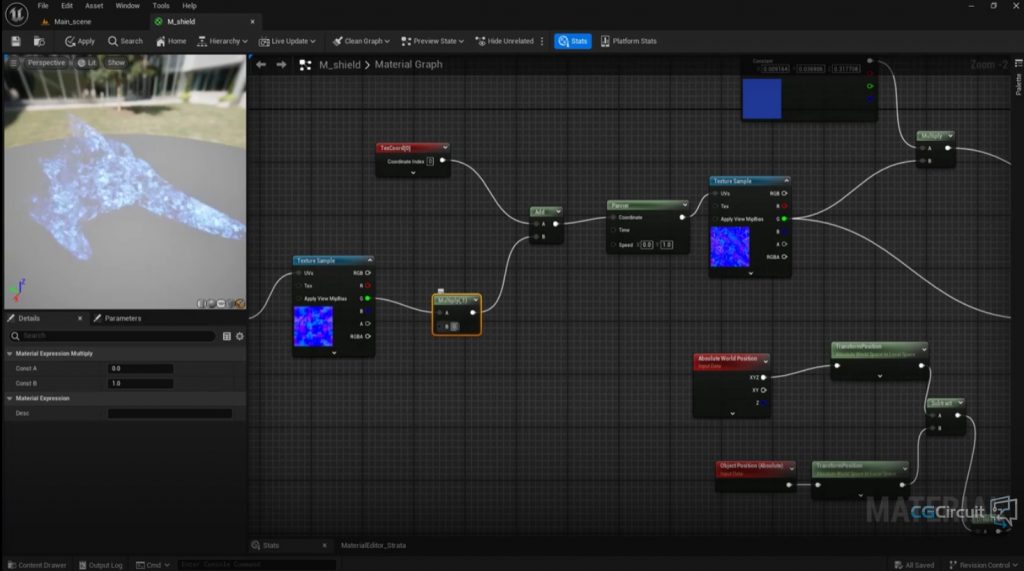
Task: Close the bottom Stats tab
Action: point(325,546)
